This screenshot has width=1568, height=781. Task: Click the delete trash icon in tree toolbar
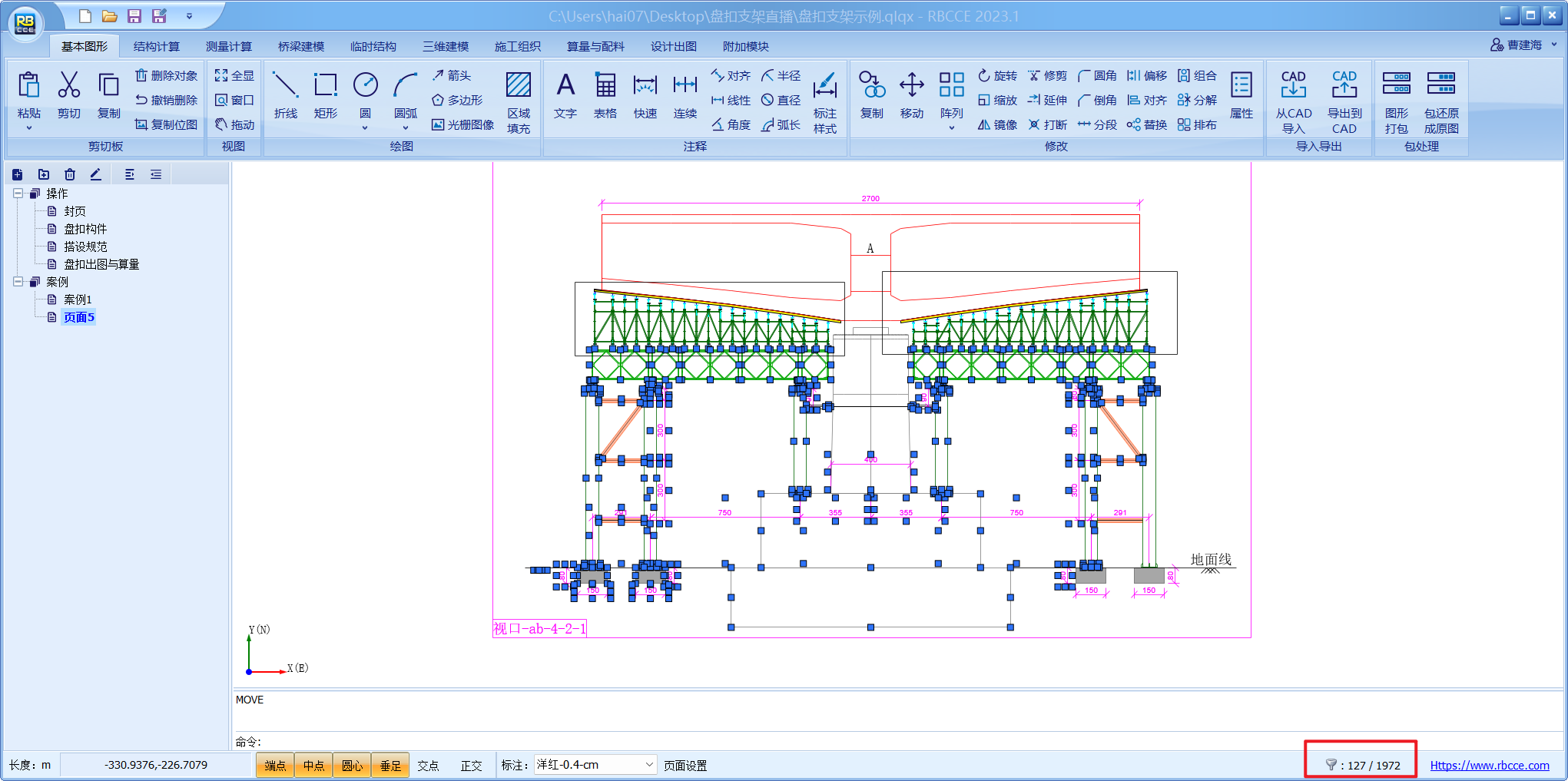70,174
